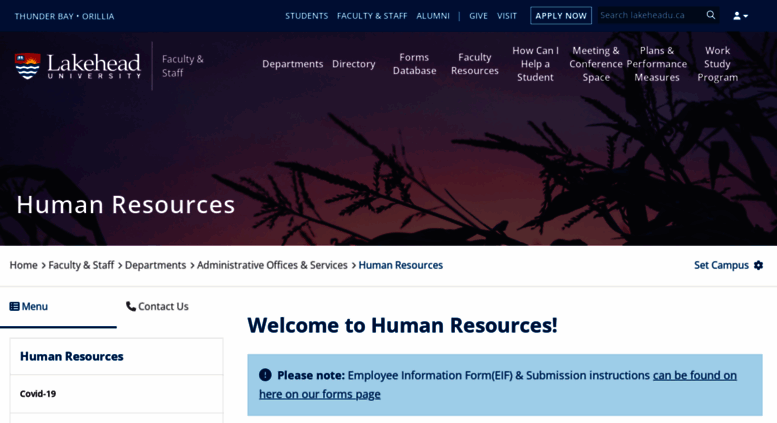Click the Faculty & Staff site label
The image size is (777, 423).
coord(182,66)
